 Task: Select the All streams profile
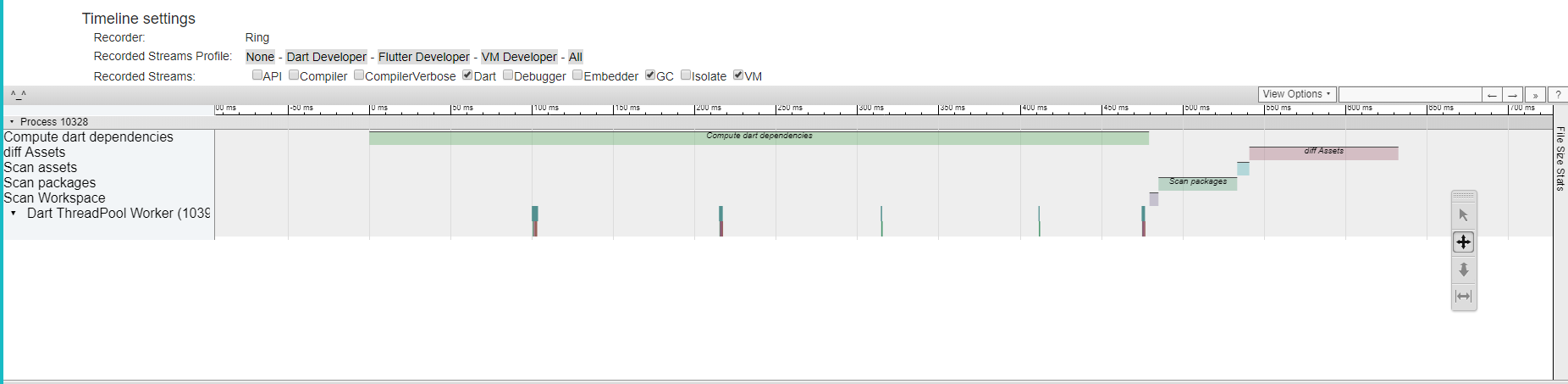[x=576, y=57]
